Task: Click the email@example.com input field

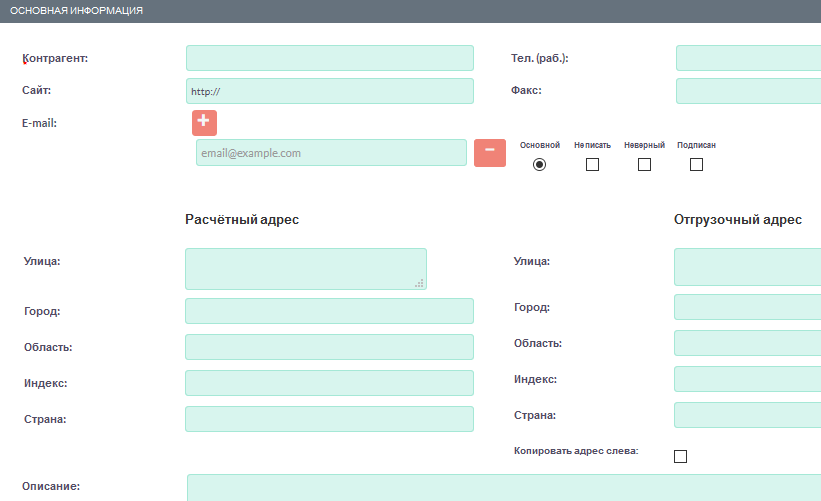Action: click(331, 153)
